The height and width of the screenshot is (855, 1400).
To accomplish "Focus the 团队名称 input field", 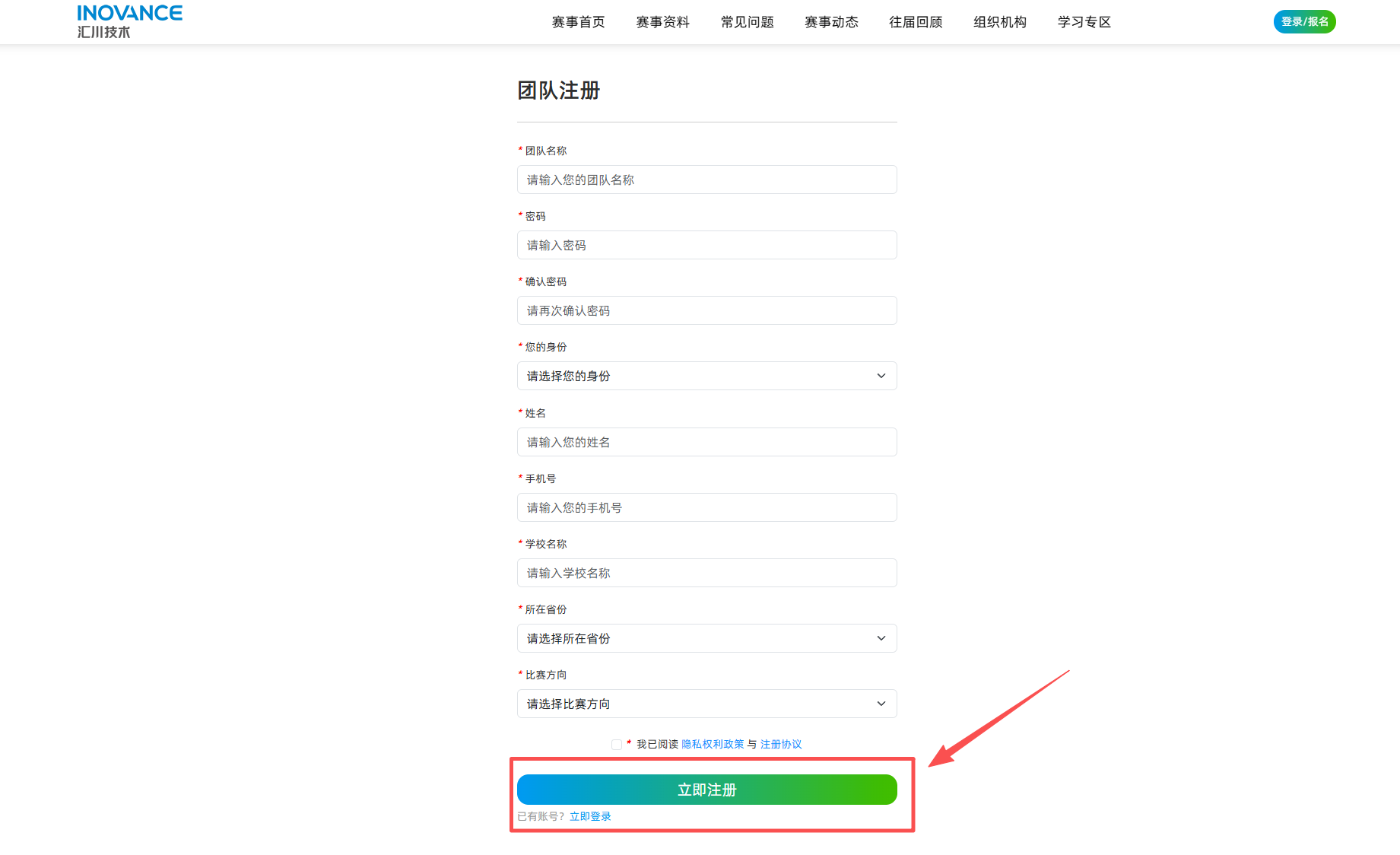I will click(706, 180).
